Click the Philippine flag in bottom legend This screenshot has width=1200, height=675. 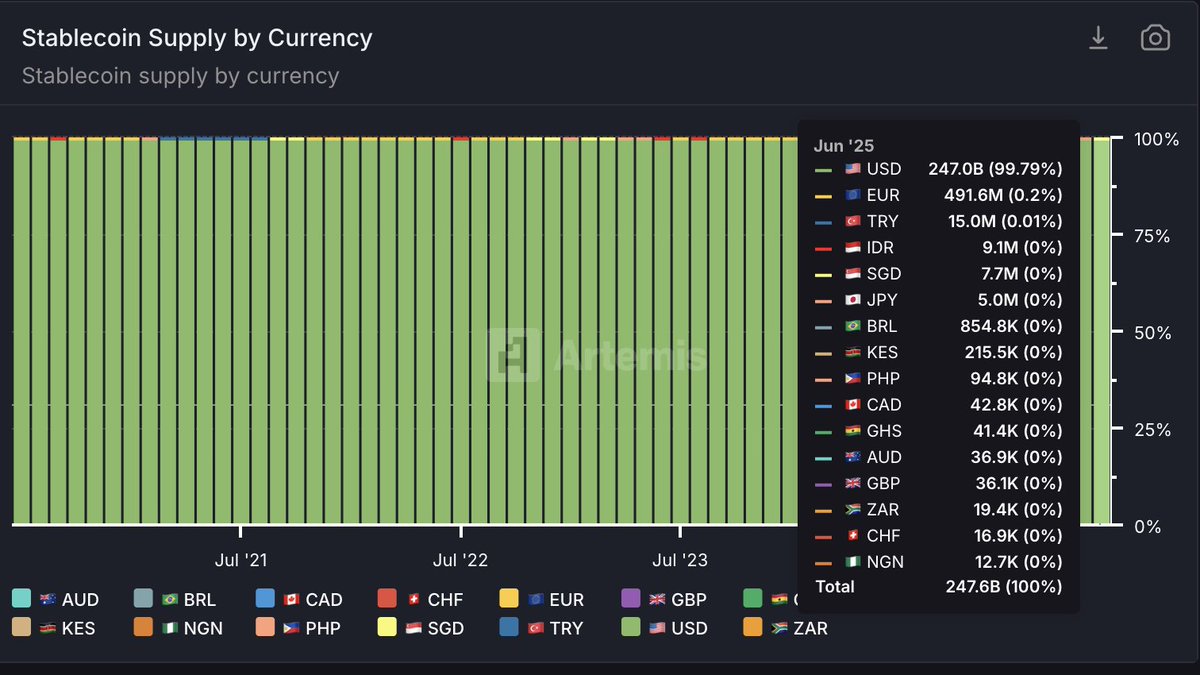click(291, 628)
